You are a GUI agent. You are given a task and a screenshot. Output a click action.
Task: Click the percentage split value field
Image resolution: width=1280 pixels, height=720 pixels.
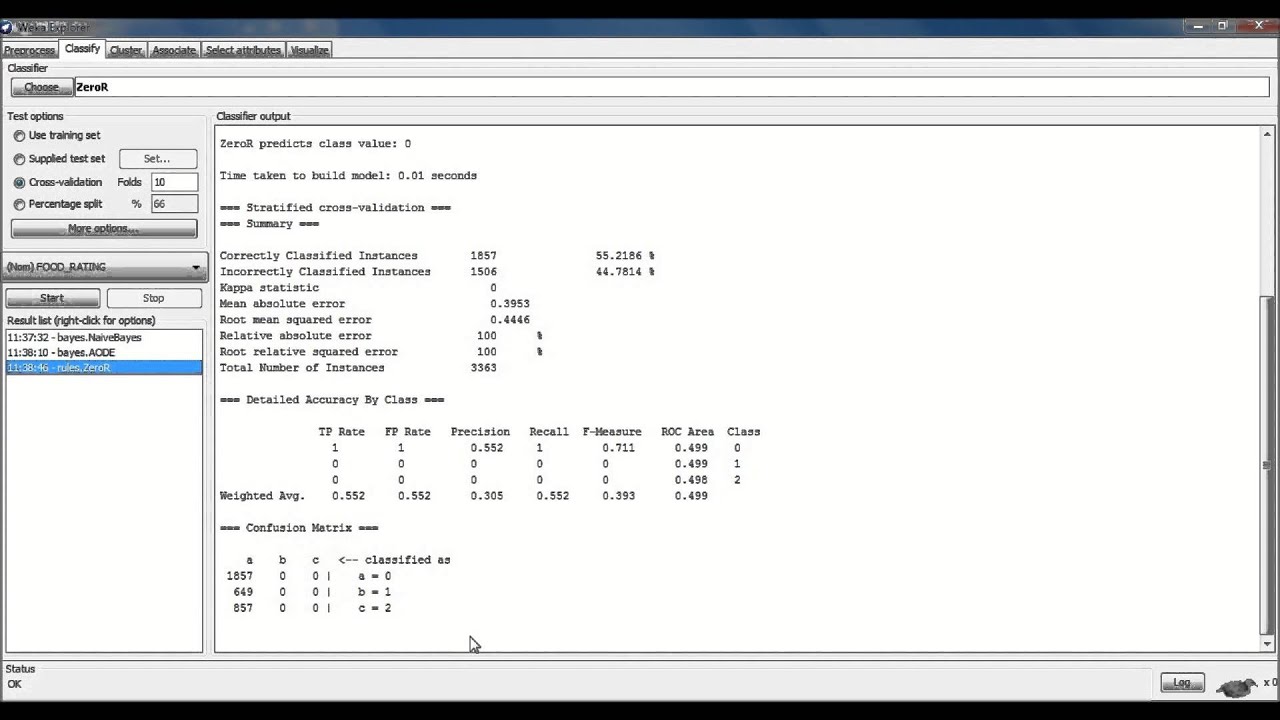(x=174, y=204)
